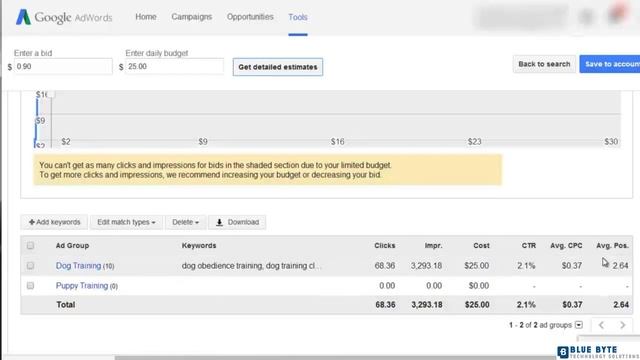Open the Home tab
This screenshot has height=360, width=640.
point(146,17)
